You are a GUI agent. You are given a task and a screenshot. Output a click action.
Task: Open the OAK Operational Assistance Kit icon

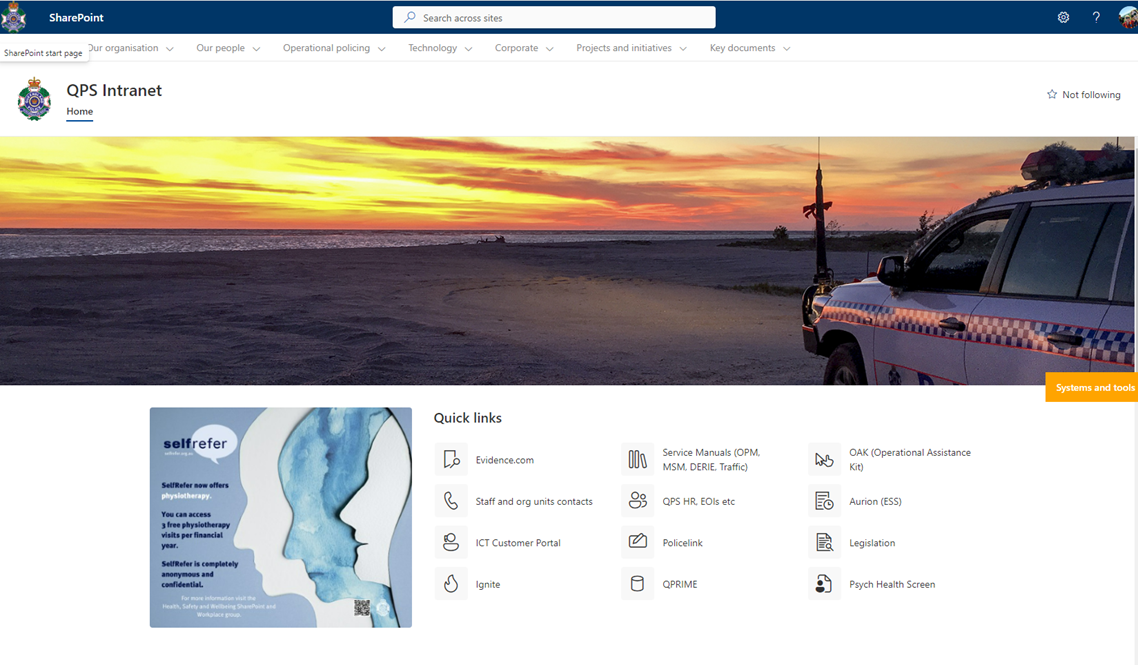[824, 459]
